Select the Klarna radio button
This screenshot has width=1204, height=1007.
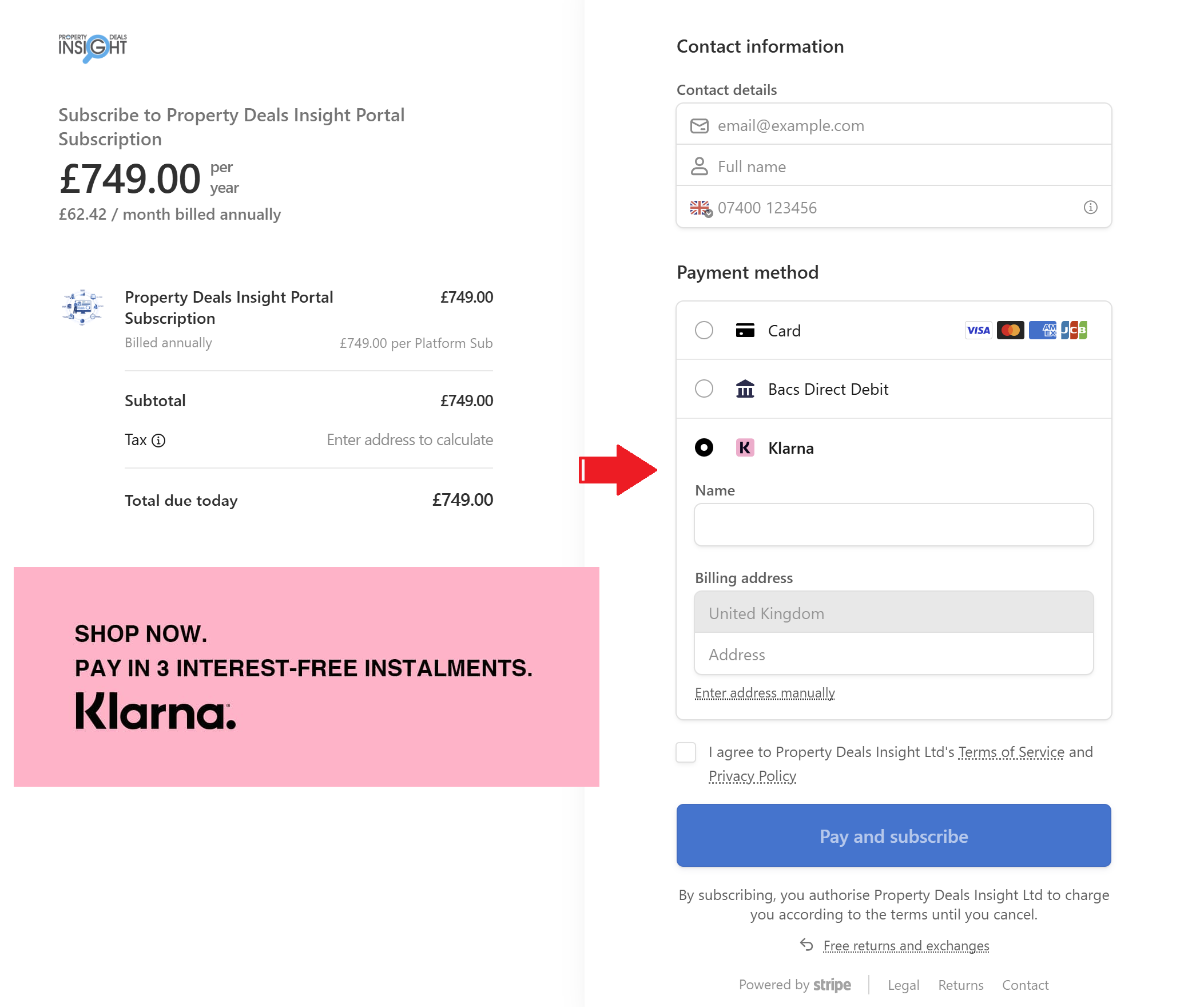coord(704,448)
